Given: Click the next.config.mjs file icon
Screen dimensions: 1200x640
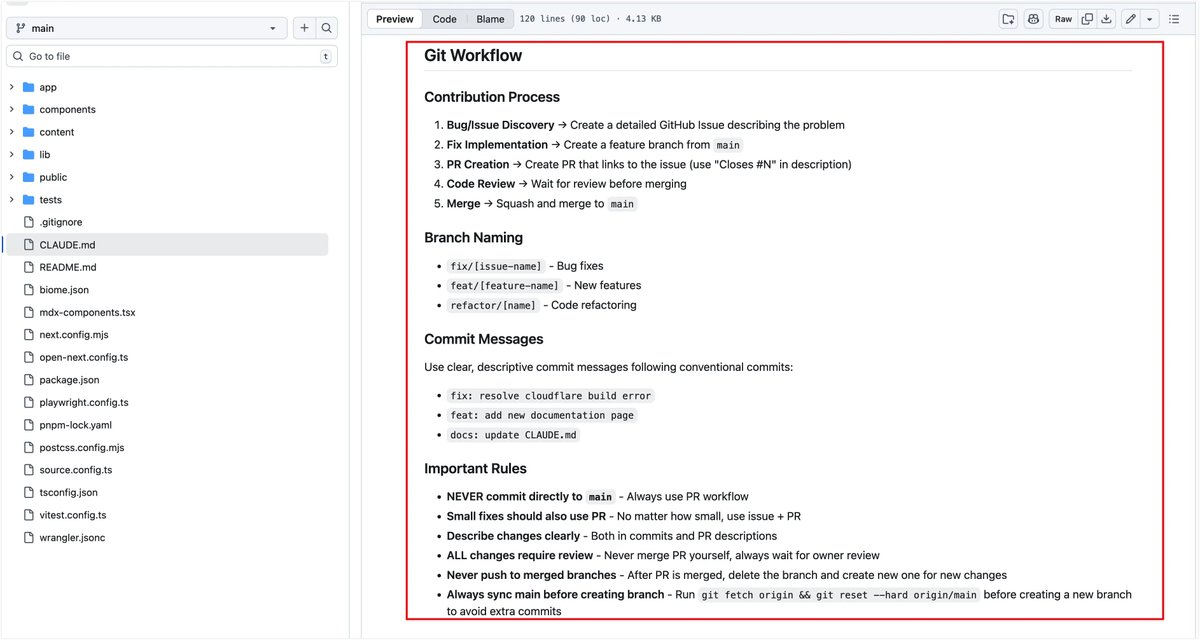Looking at the screenshot, I should [28, 335].
